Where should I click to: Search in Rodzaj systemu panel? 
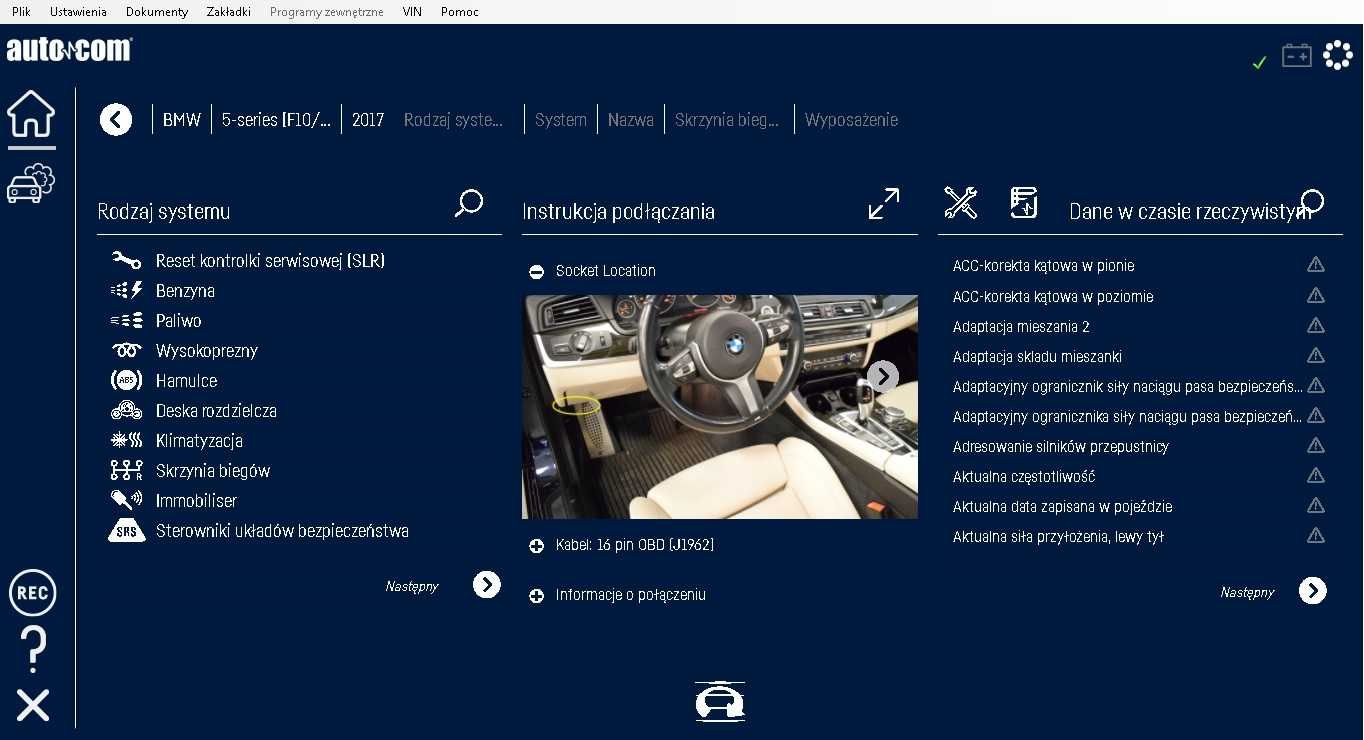[468, 203]
